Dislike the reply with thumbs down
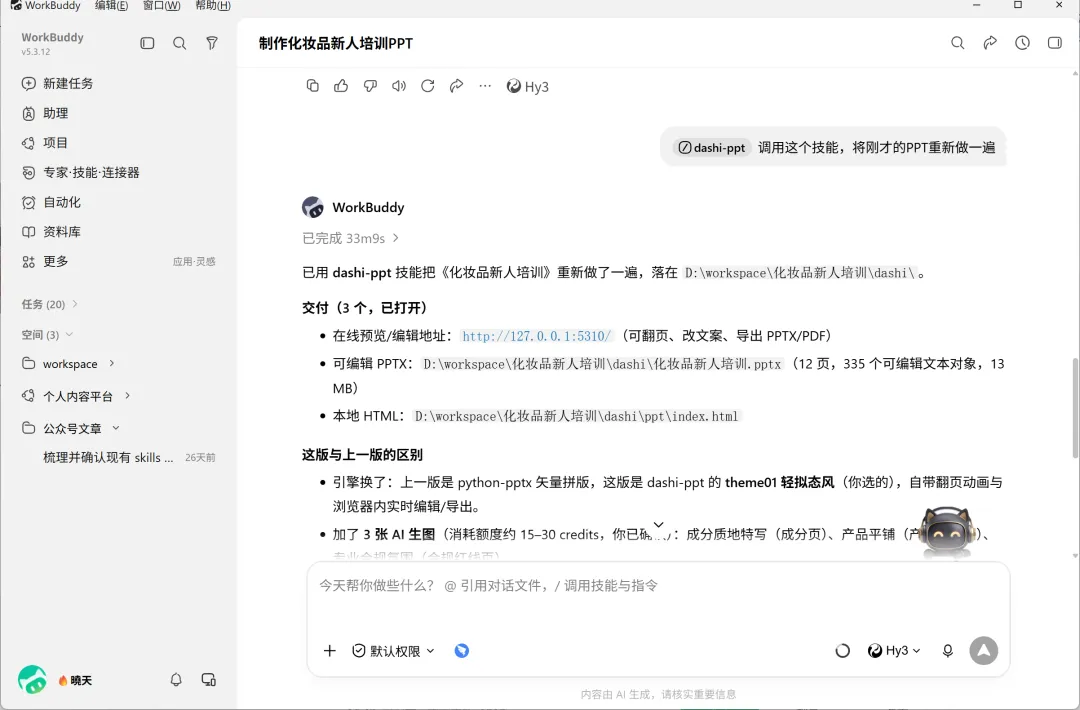Image resolution: width=1080 pixels, height=710 pixels. (370, 86)
